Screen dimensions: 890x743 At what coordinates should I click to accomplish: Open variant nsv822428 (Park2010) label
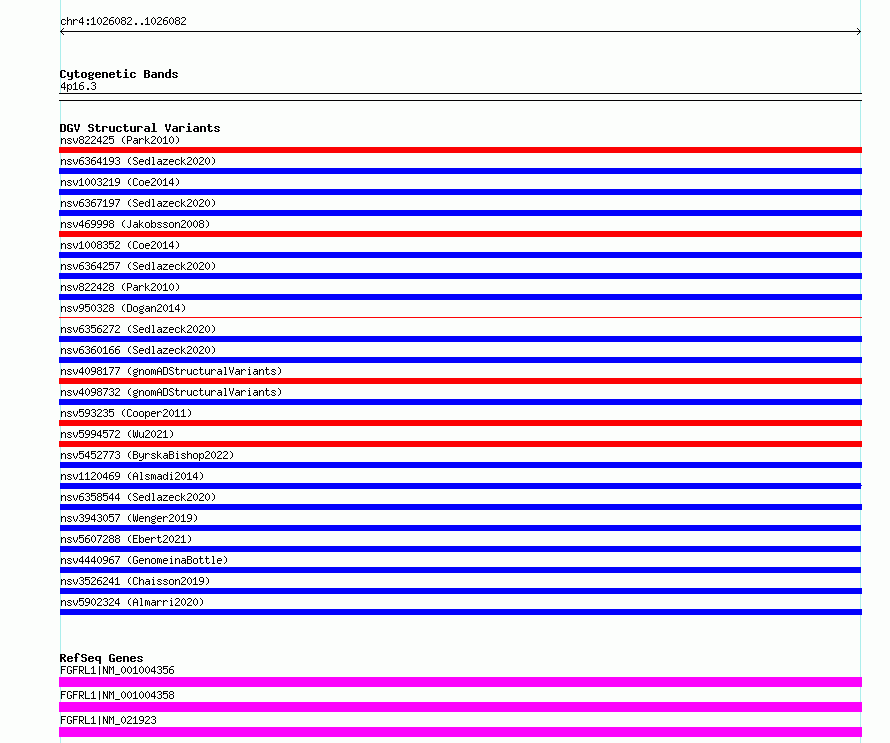[x=120, y=287]
